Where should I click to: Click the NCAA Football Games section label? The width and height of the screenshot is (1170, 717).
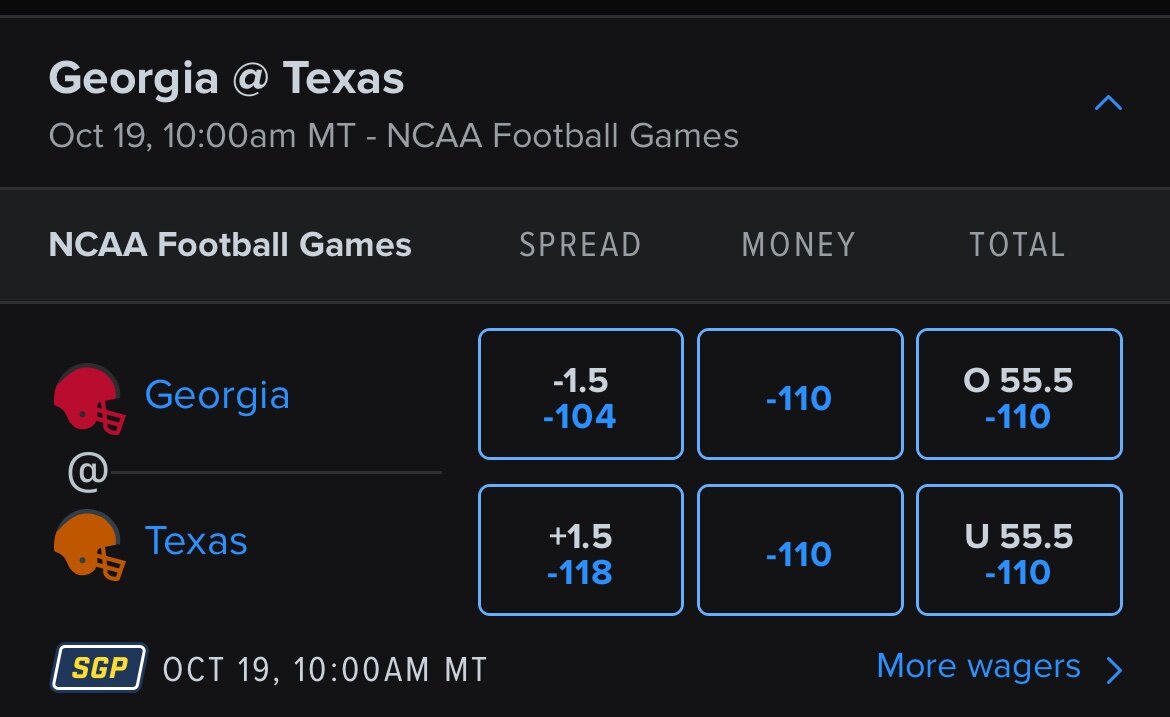pos(230,245)
